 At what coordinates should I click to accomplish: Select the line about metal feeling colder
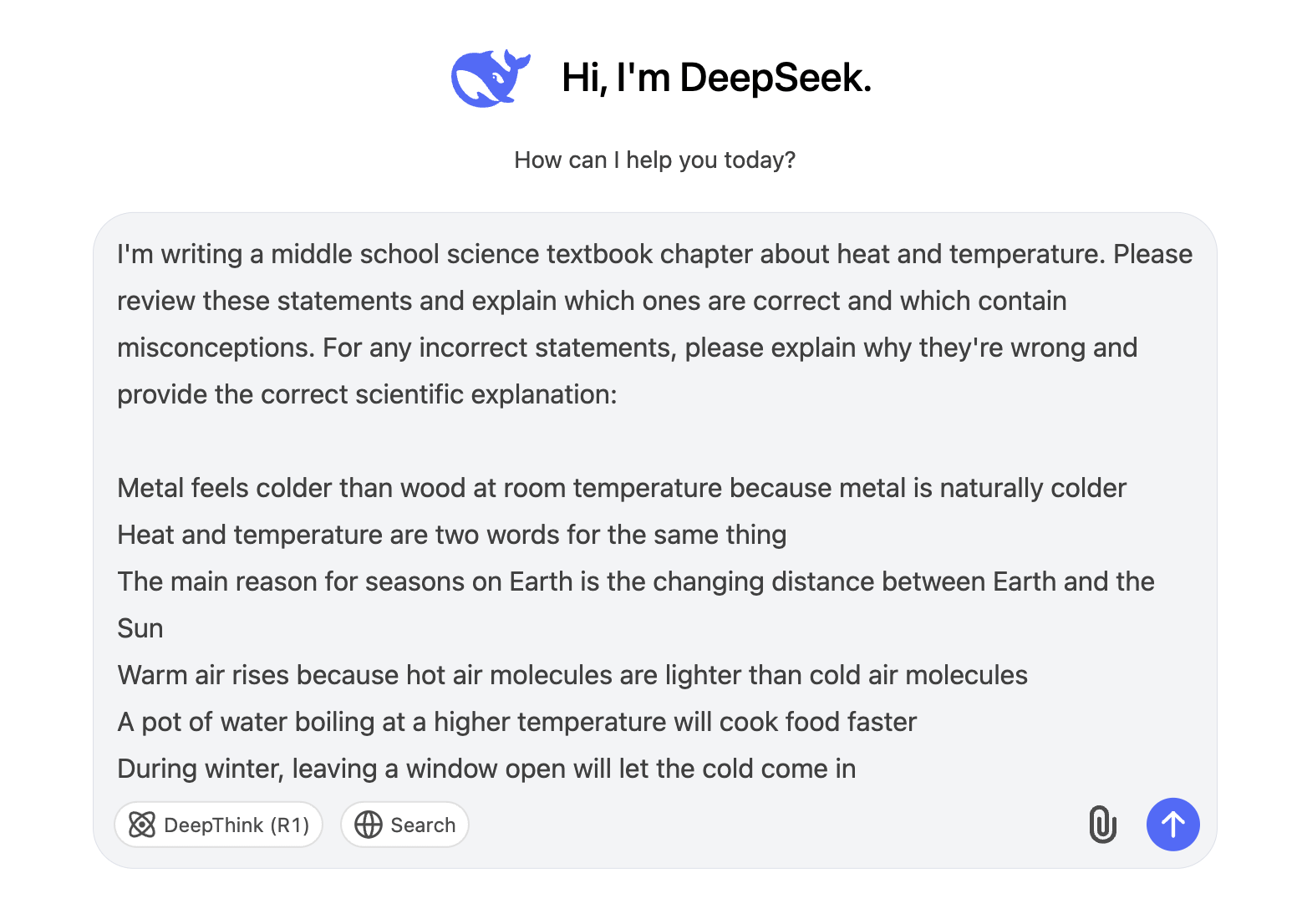pos(621,488)
